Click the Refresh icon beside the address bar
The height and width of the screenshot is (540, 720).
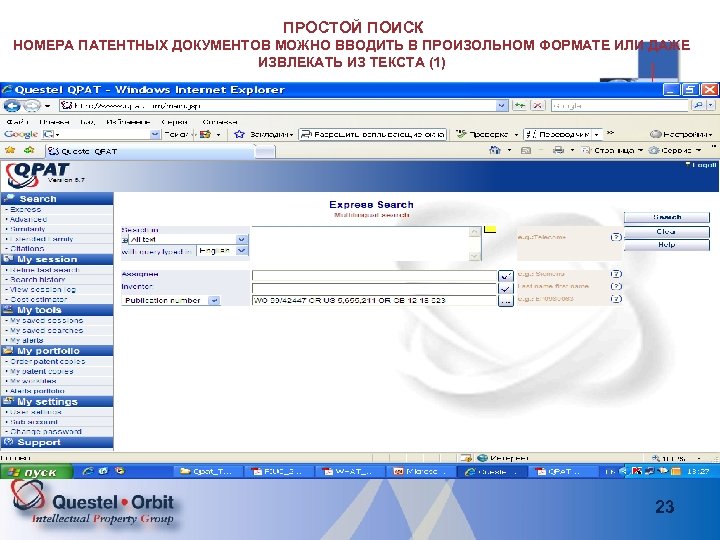pyautogui.click(x=520, y=106)
